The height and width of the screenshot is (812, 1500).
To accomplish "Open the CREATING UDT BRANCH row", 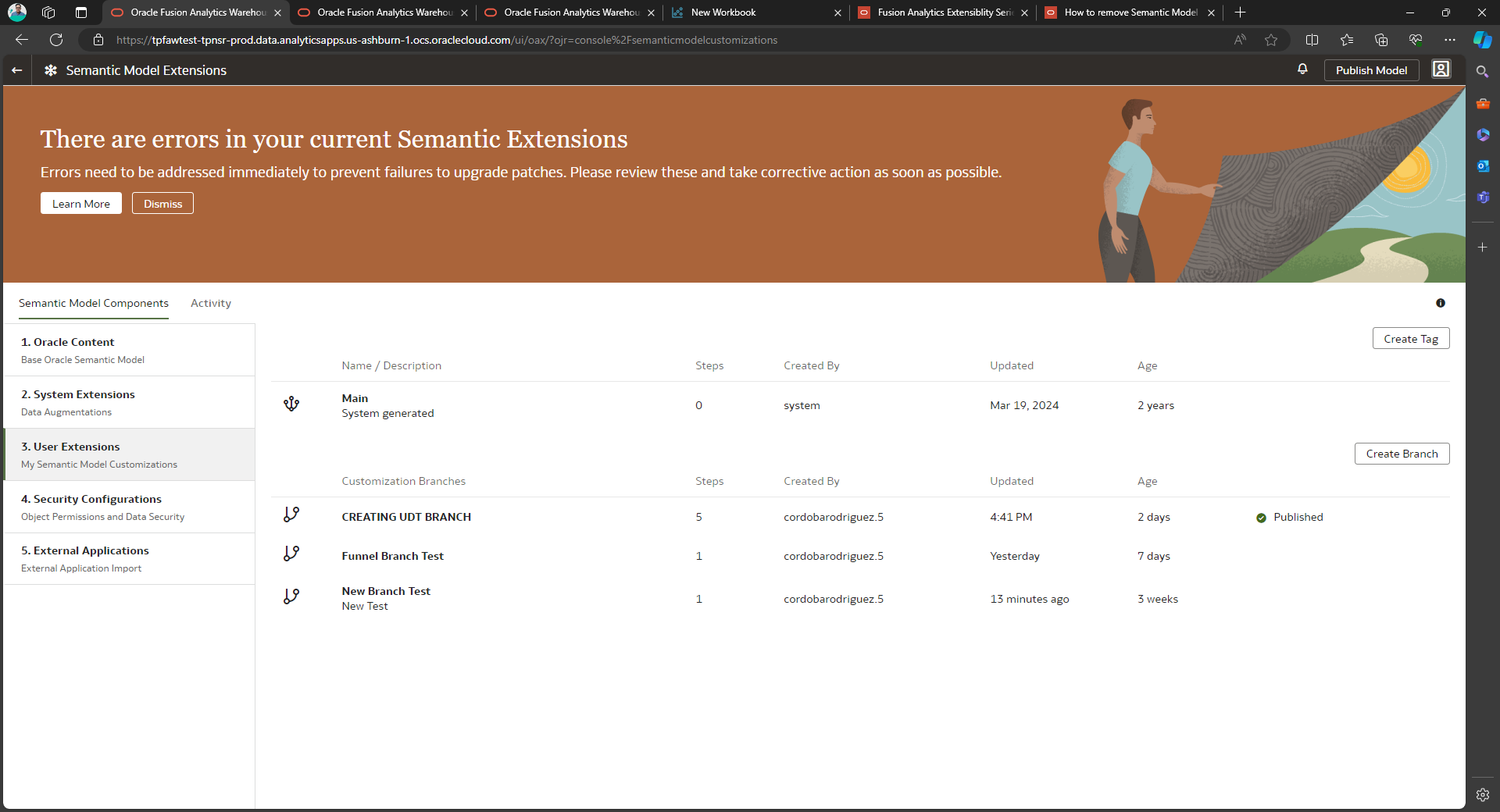I will pos(860,517).
